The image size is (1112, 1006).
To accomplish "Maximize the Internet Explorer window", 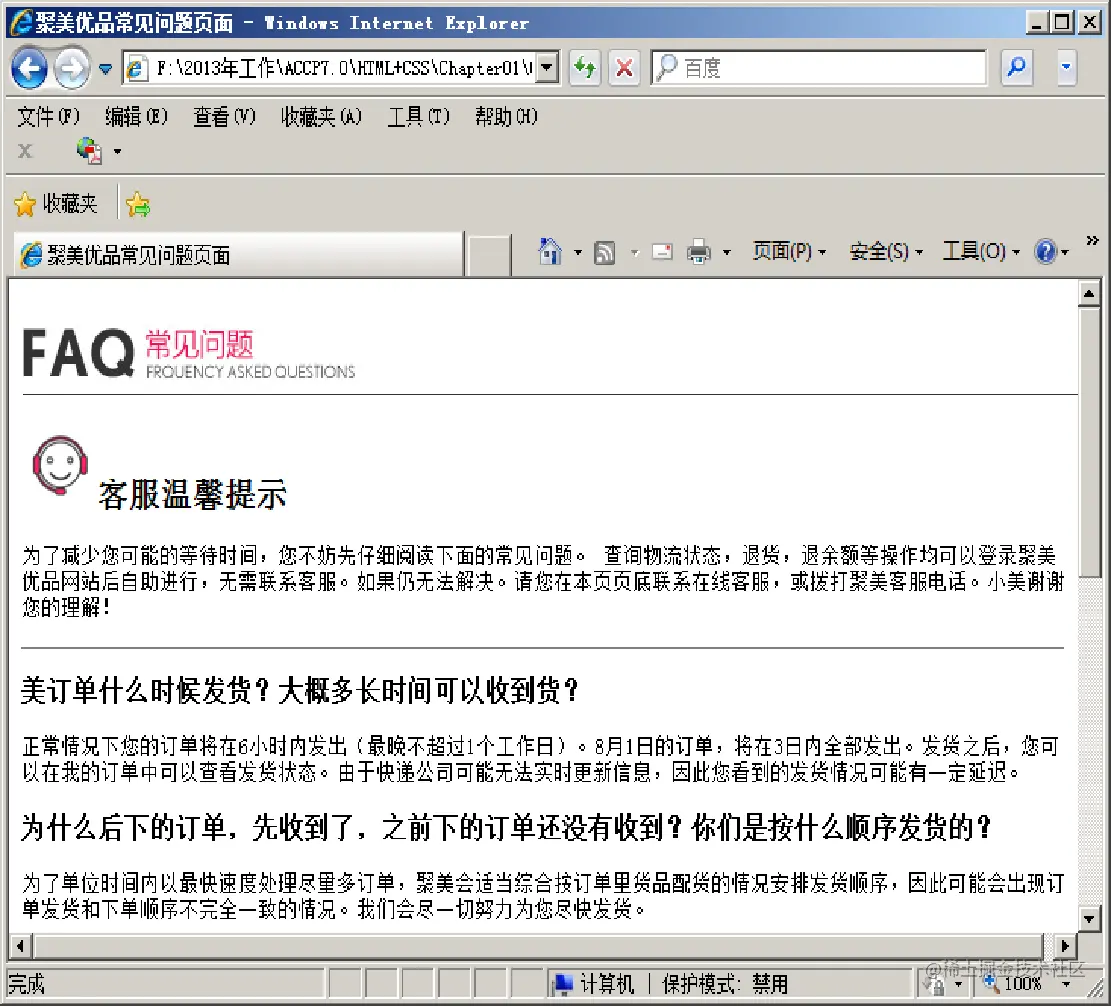I will pos(1062,23).
